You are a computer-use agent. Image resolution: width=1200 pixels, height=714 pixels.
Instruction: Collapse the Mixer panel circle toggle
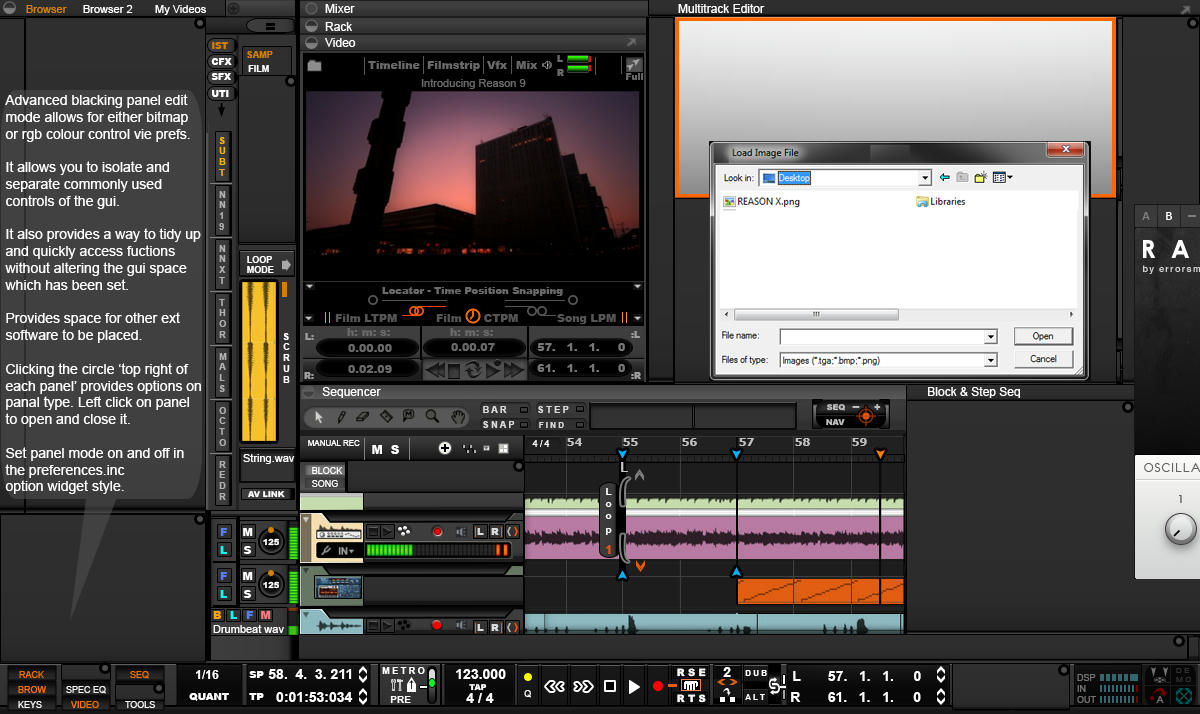(310, 9)
